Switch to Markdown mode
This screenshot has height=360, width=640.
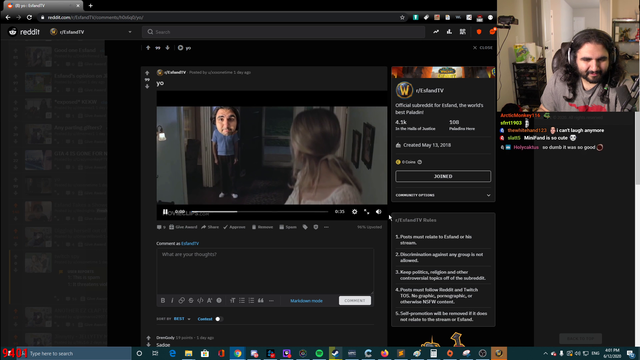pos(306,301)
